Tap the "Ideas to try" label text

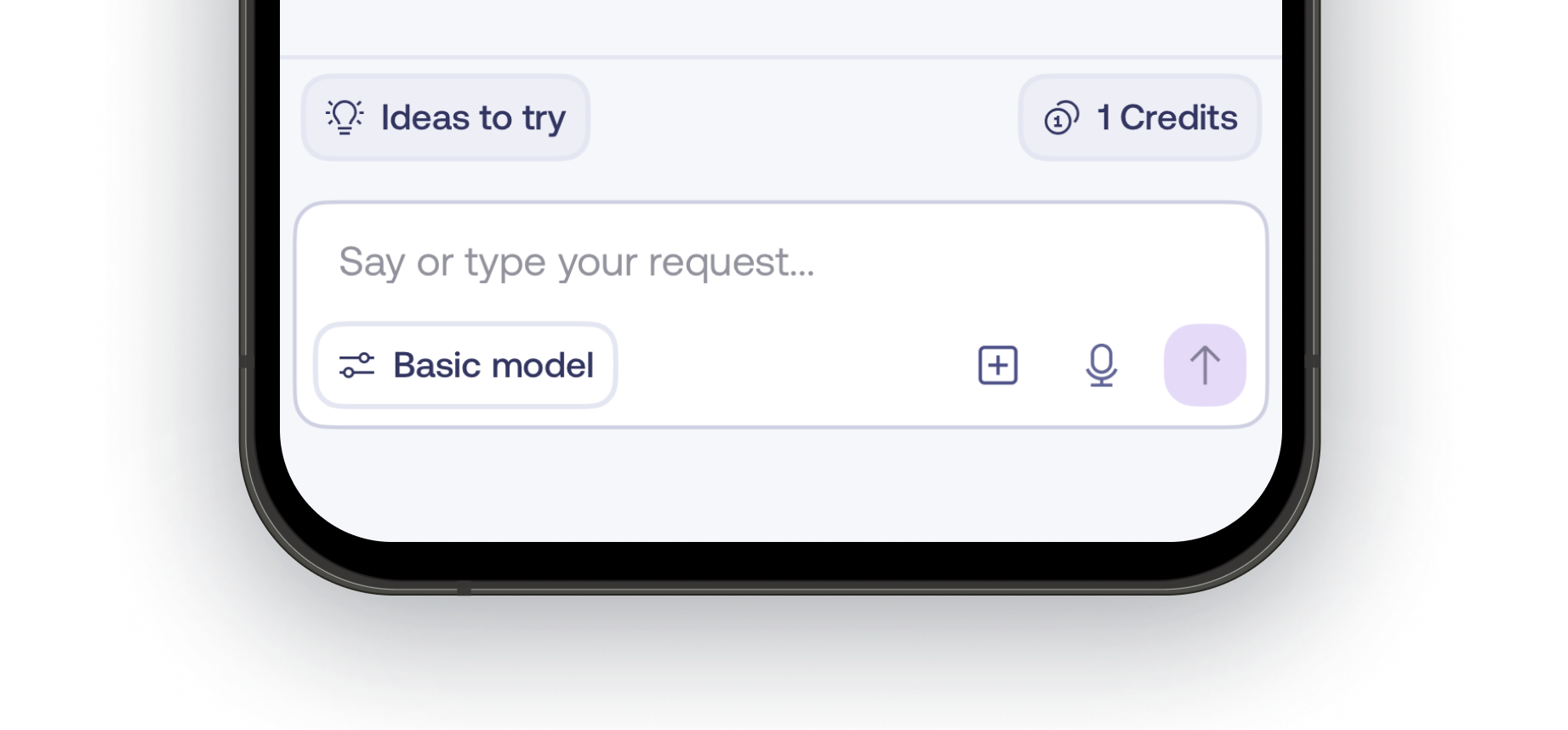(x=473, y=118)
